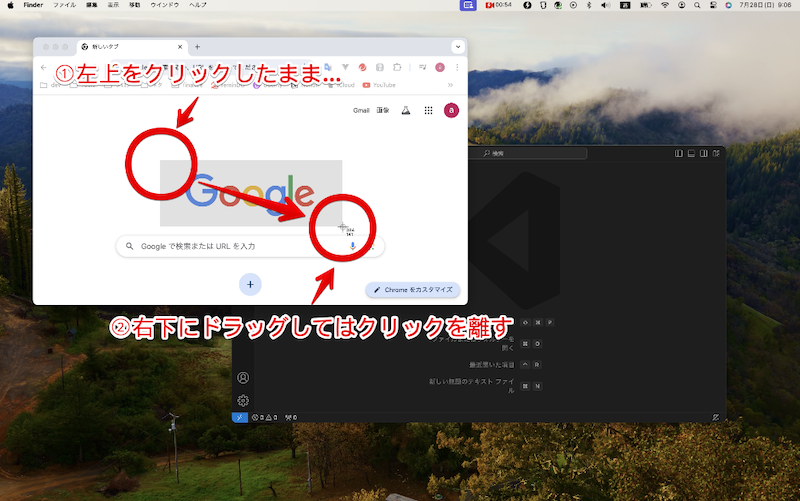Screen dimensions: 800x501
Task: Open the Chrome extensions puzzle icon
Action: (397, 67)
